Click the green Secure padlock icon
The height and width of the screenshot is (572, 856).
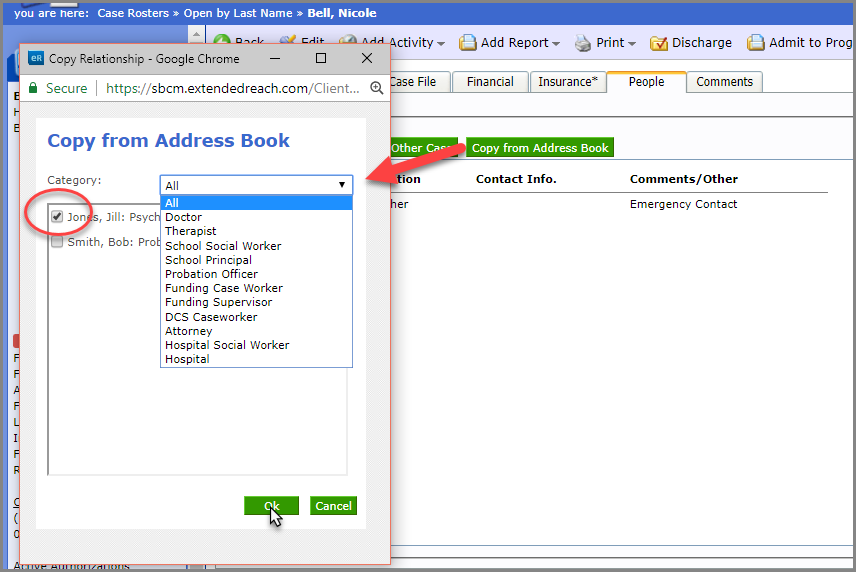coord(33,88)
